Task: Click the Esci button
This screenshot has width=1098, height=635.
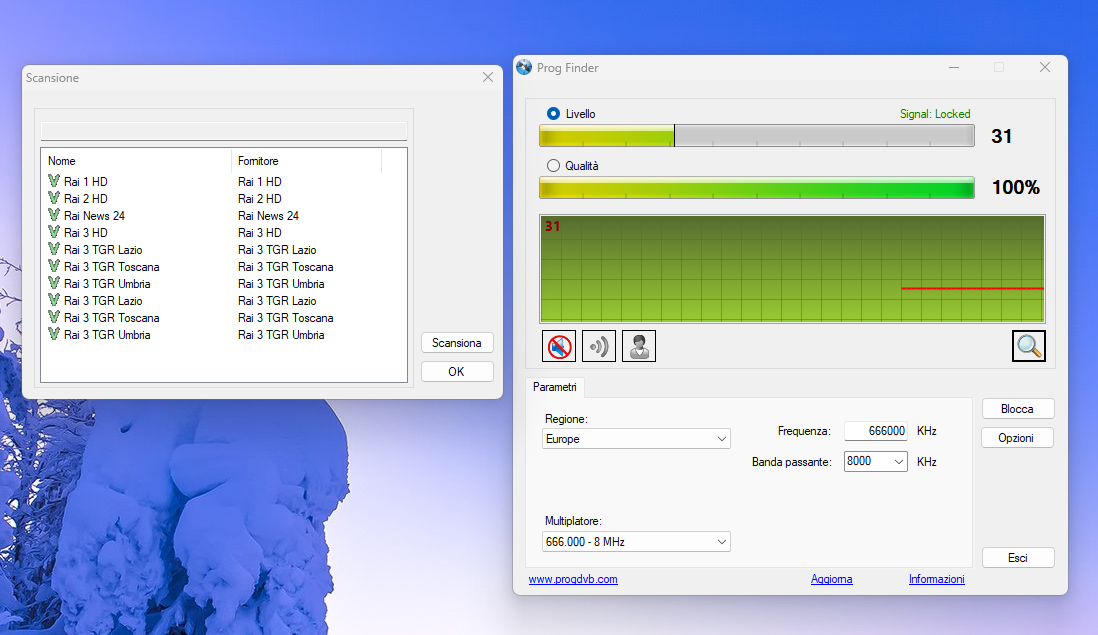Action: [1017, 558]
